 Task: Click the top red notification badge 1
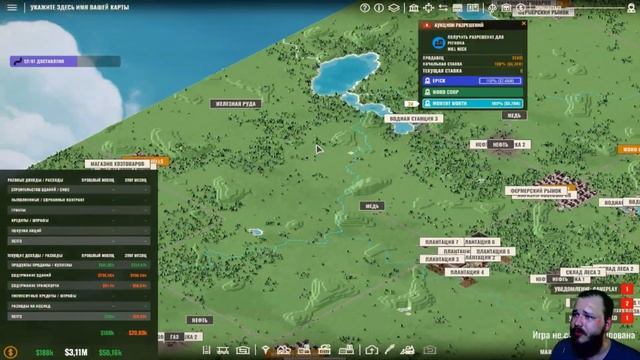[x=627, y=289]
